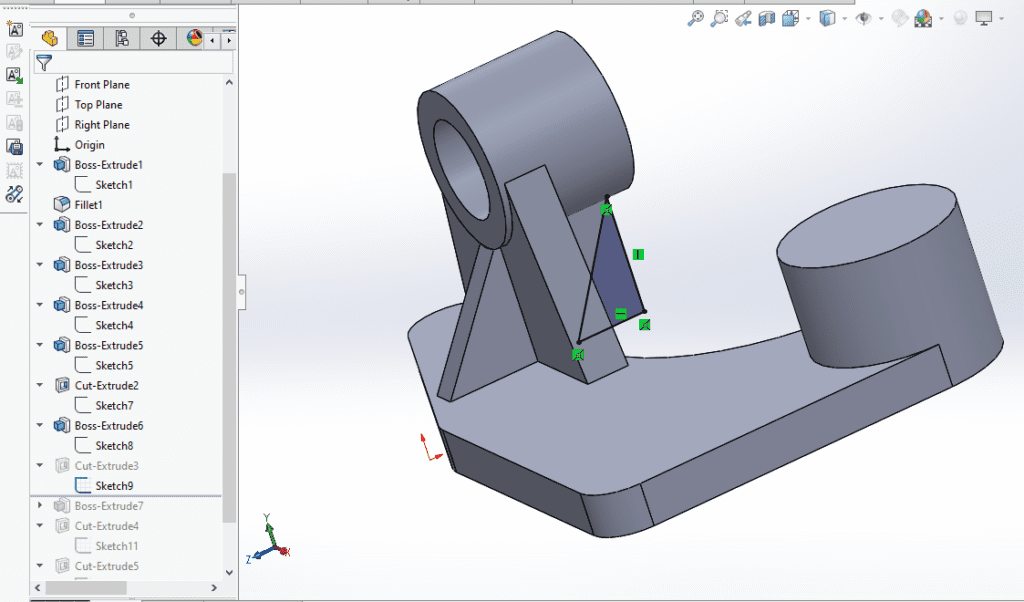Go back to Previous View
The height and width of the screenshot is (602, 1024).
click(743, 18)
